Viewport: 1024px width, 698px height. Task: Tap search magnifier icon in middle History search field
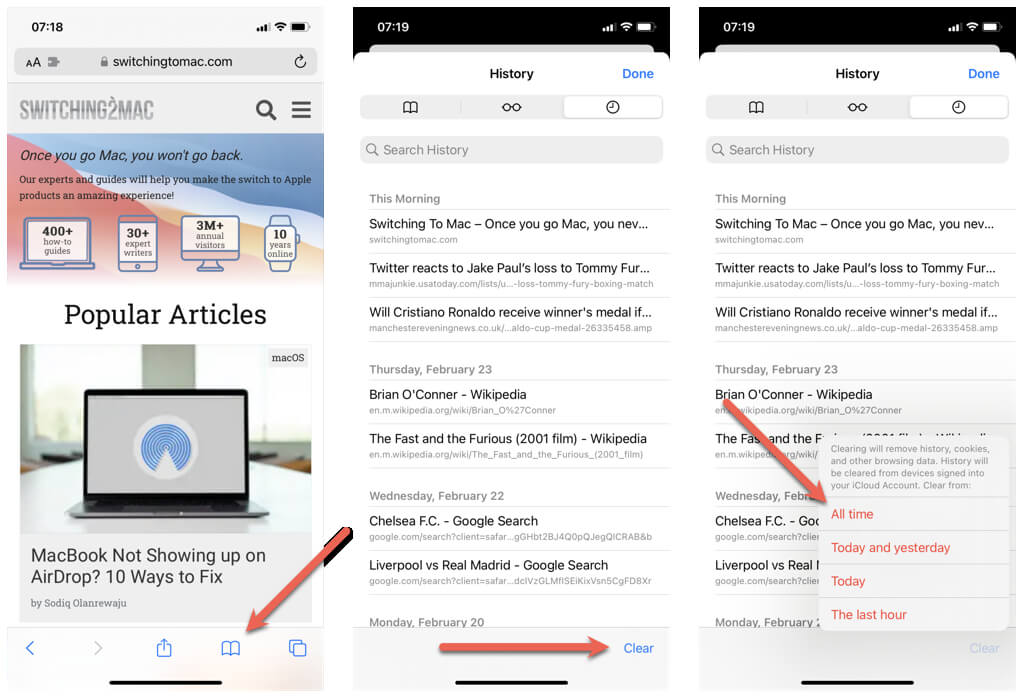tap(372, 150)
